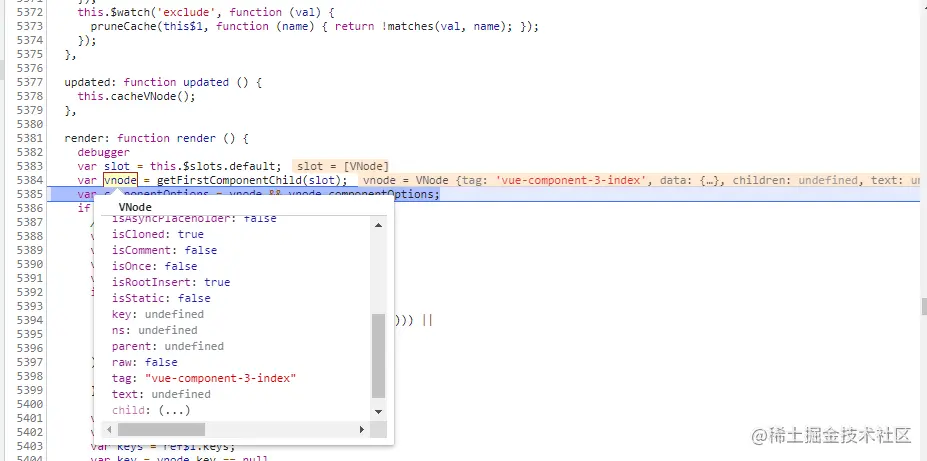
Task: Click the debugger statement
Action: click(x=103, y=152)
